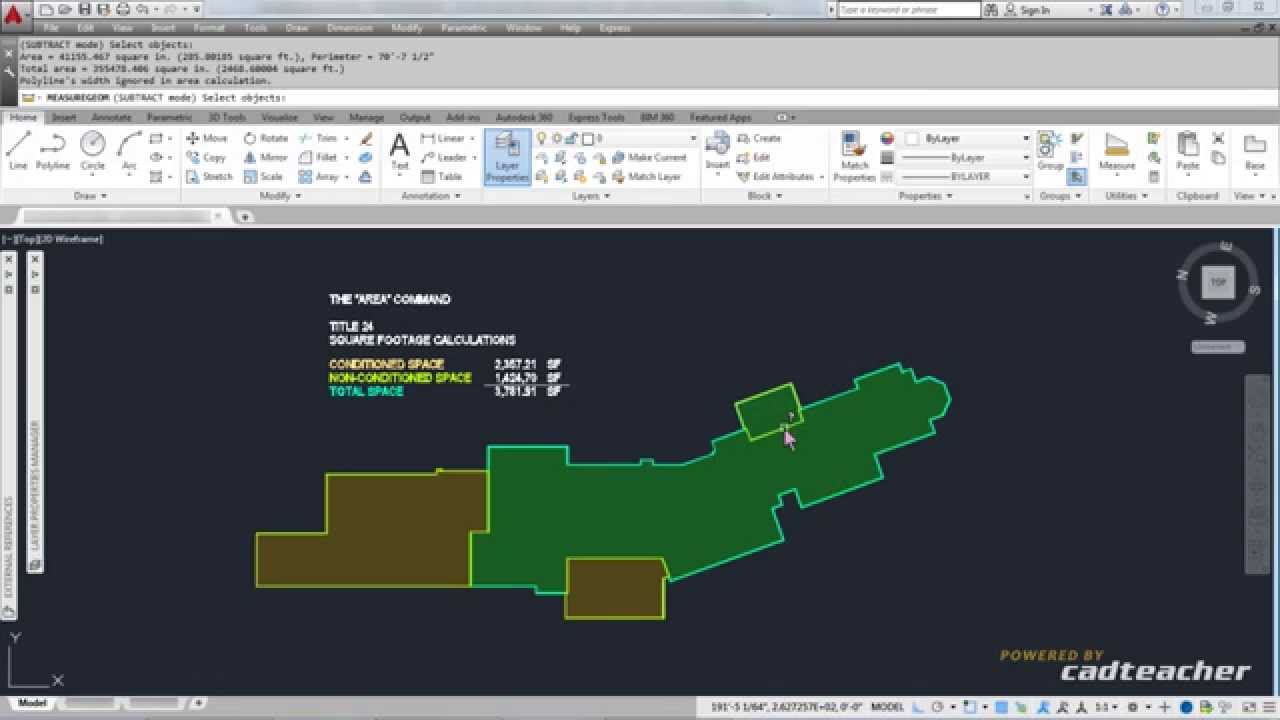Choose the Move command
Screen dimensions: 1280x720
click(x=206, y=138)
